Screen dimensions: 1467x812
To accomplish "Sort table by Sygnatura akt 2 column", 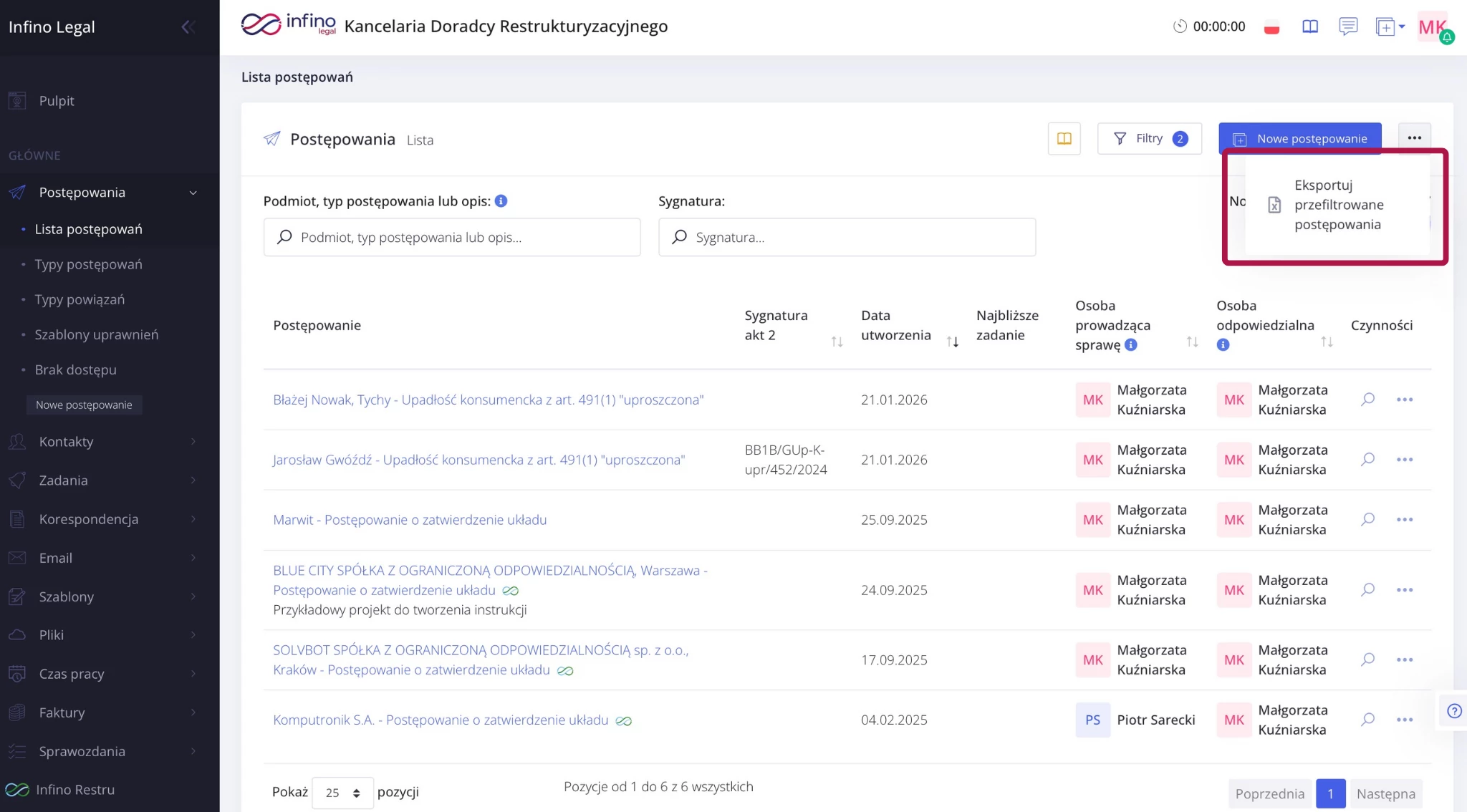I will (x=837, y=342).
